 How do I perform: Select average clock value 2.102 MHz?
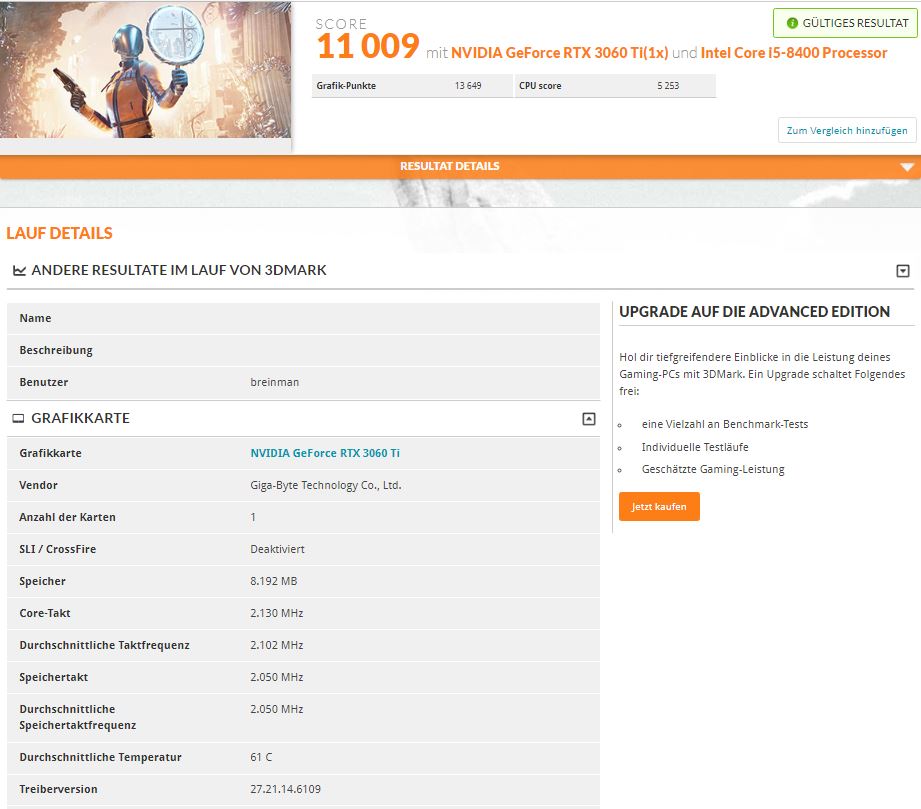coord(277,645)
